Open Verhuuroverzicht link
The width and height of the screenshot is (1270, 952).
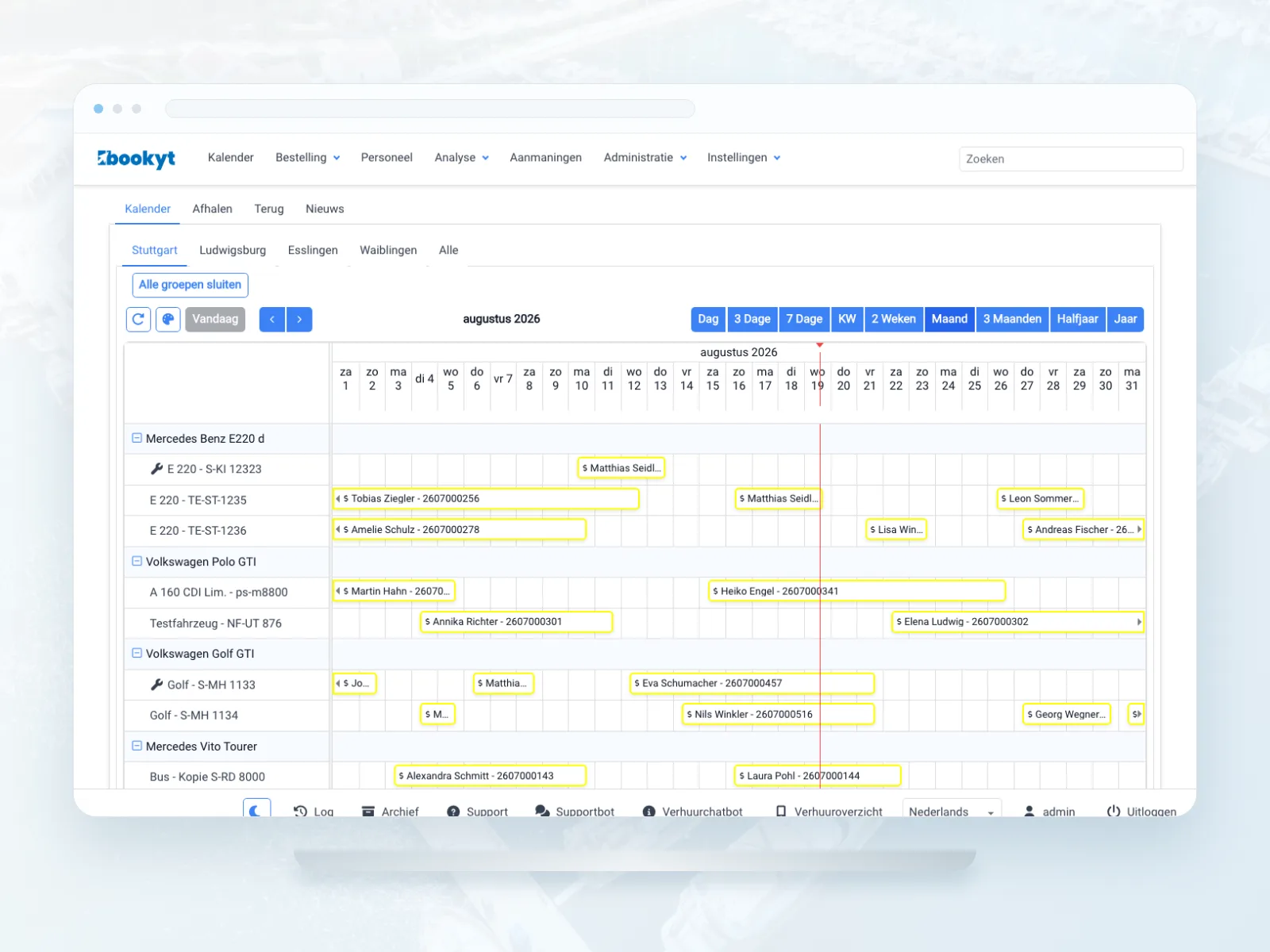(x=829, y=812)
